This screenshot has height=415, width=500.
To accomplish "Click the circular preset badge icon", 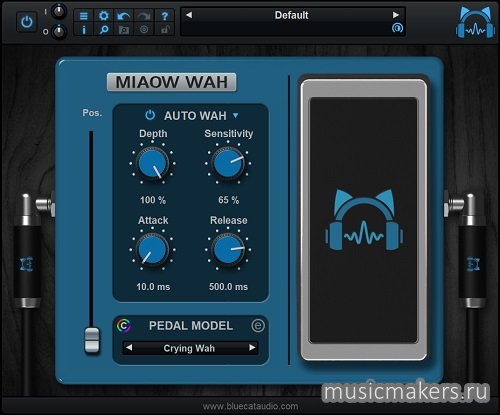I will pos(397,28).
